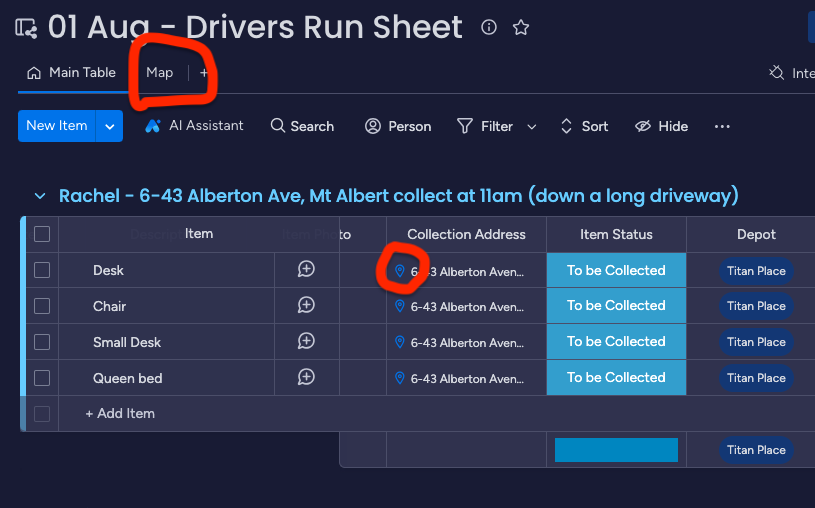This screenshot has width=815, height=508.
Task: Toggle the header select-all checkbox
Action: (x=42, y=234)
